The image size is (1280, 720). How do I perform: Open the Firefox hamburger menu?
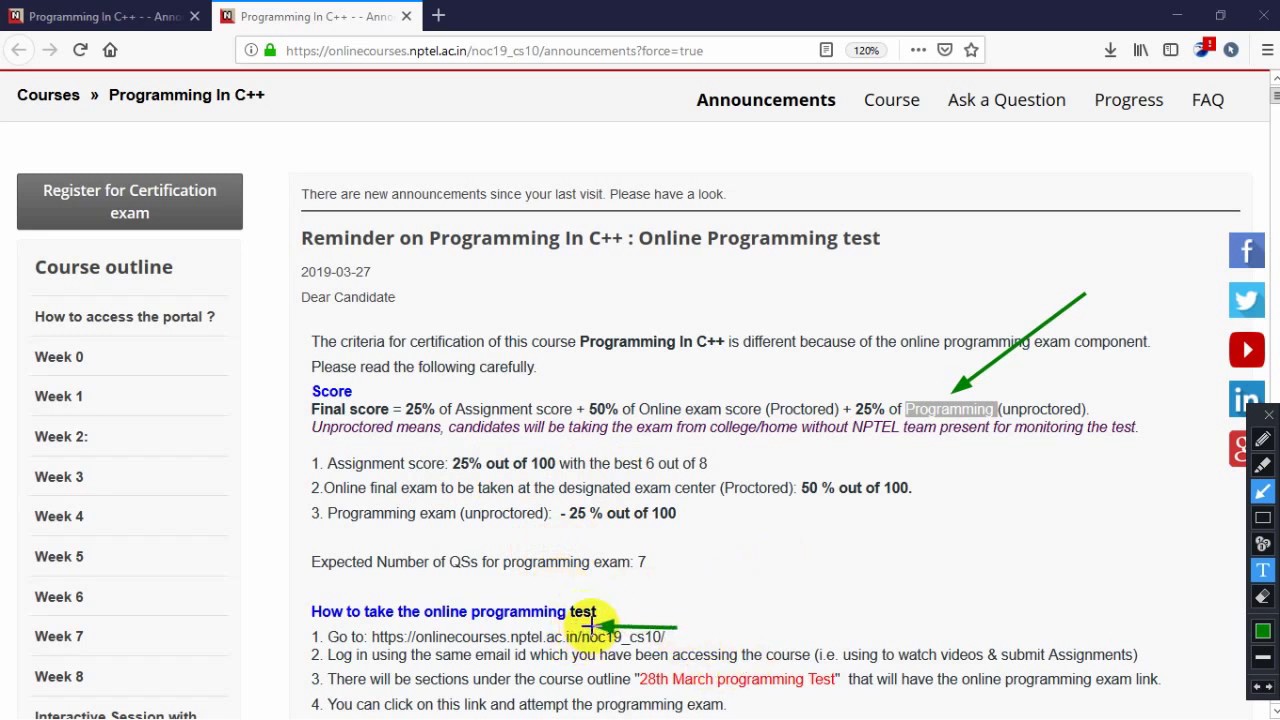pos(1267,50)
